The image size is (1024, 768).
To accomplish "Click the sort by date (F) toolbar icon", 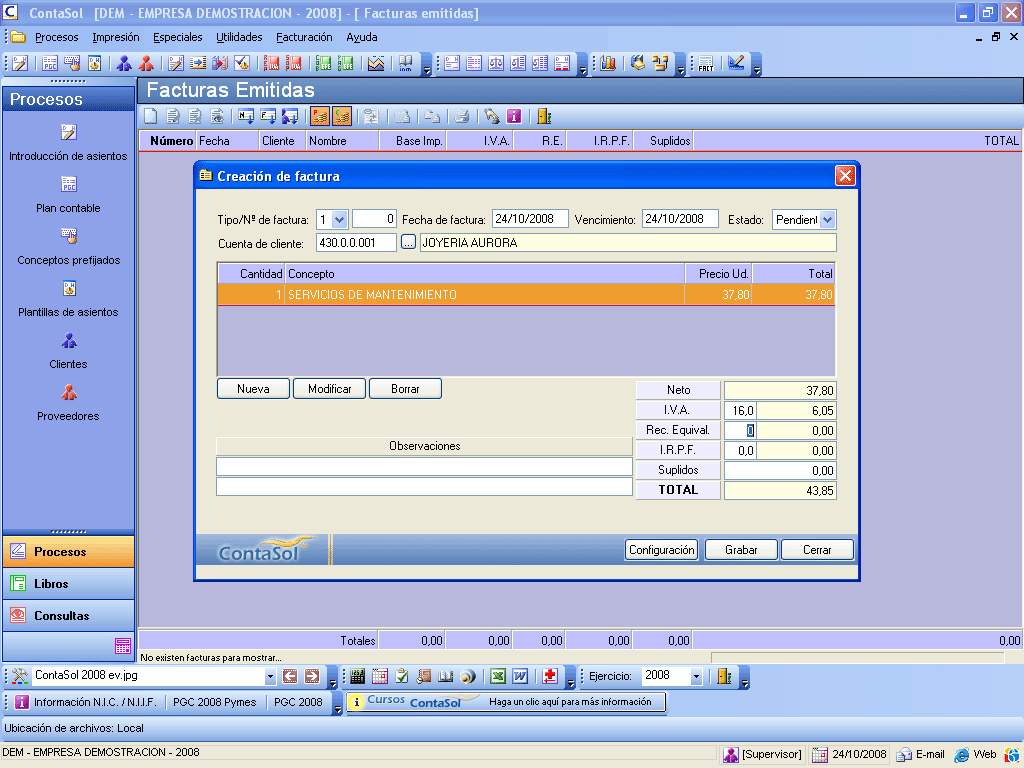I will point(268,116).
